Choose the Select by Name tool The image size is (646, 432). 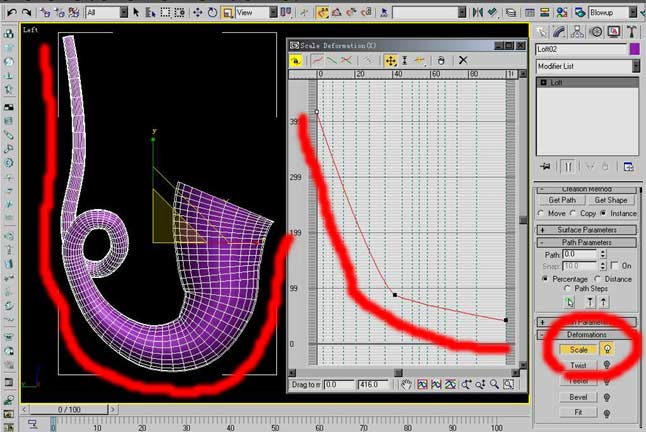pyautogui.click(x=150, y=13)
